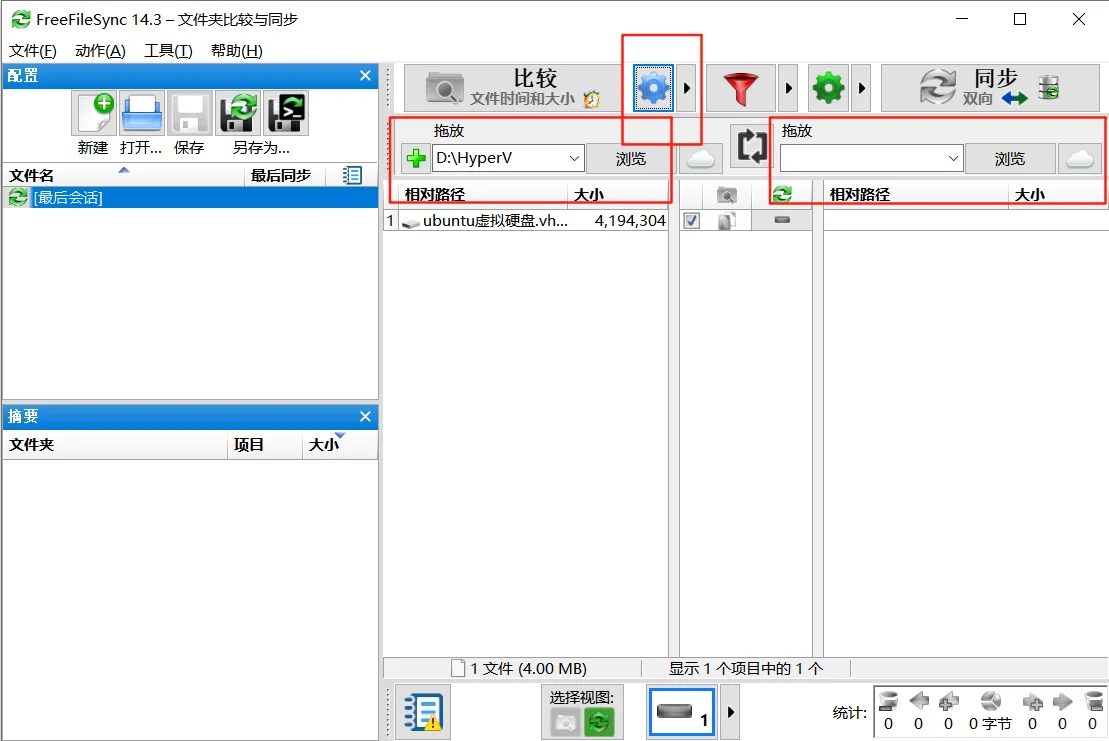
Task: Expand sync settings arrow beside green gear
Action: point(861,88)
